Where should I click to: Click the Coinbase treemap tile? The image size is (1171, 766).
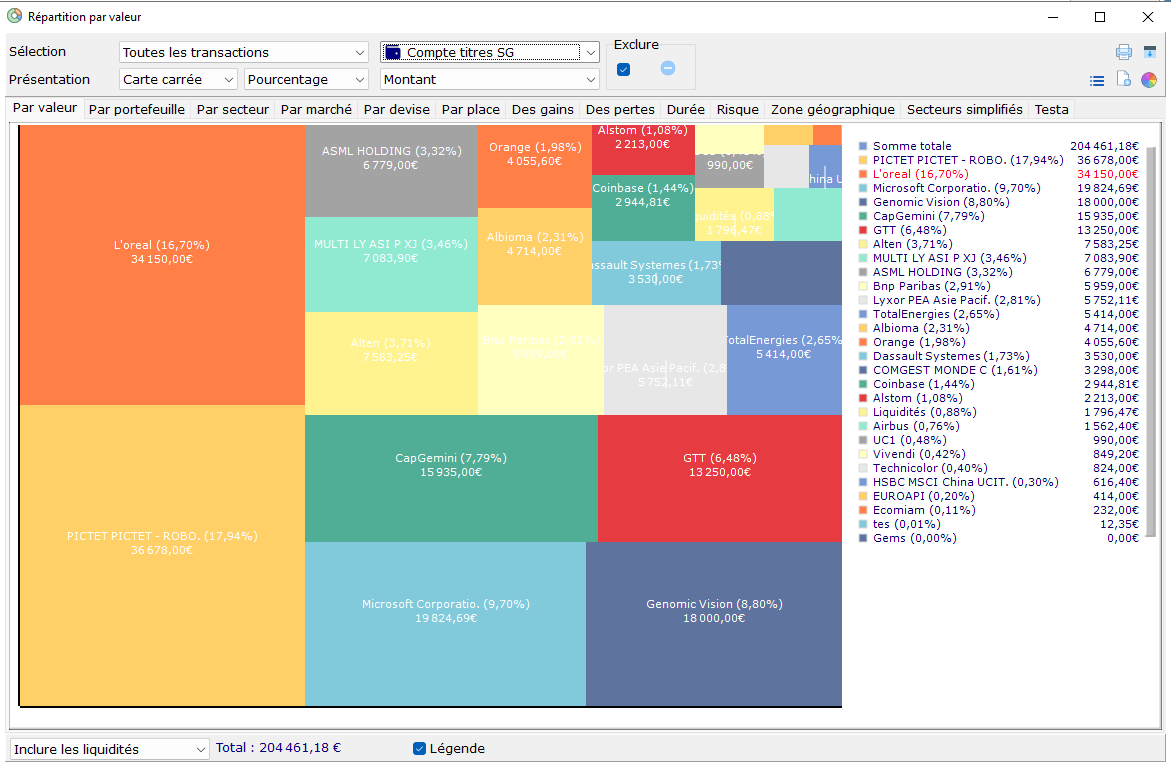pos(643,208)
